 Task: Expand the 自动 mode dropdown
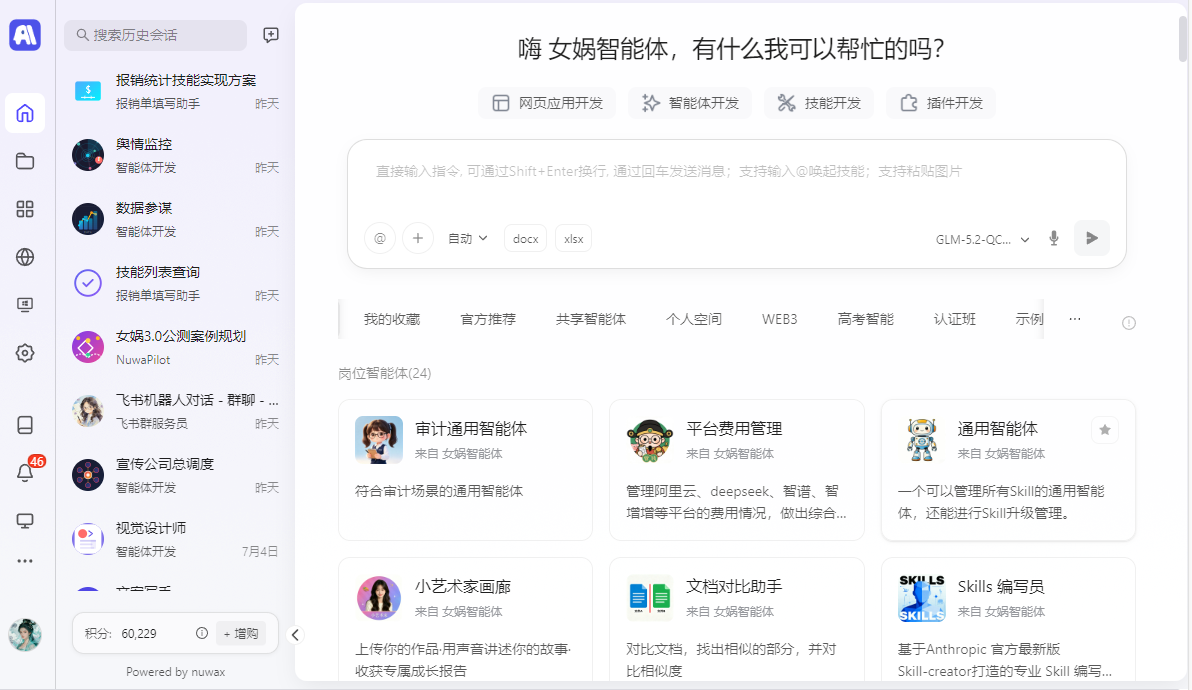[x=468, y=239]
